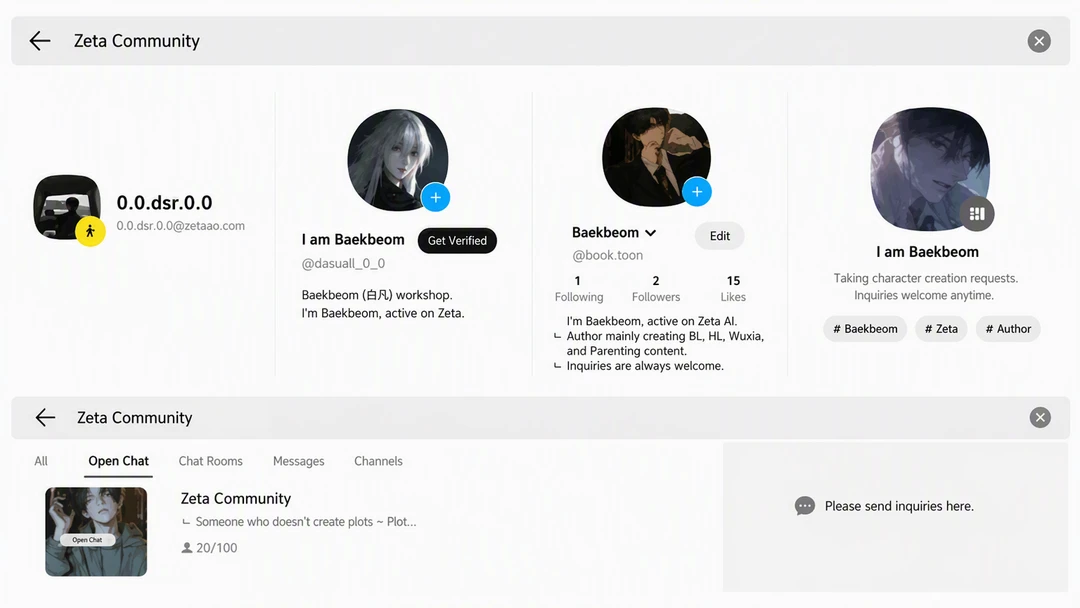1080x608 pixels.
Task: Open the Zeta Community open chat thumbnail
Action: [96, 532]
